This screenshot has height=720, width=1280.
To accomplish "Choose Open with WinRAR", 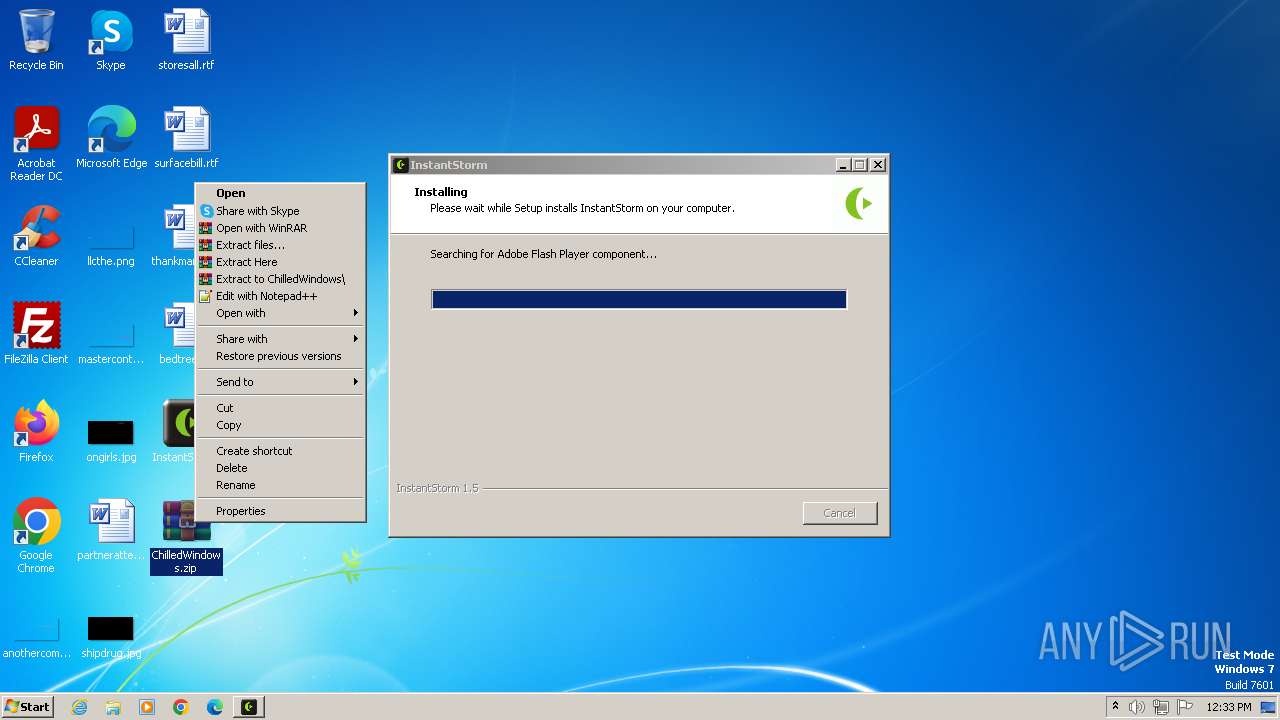I will coord(280,228).
